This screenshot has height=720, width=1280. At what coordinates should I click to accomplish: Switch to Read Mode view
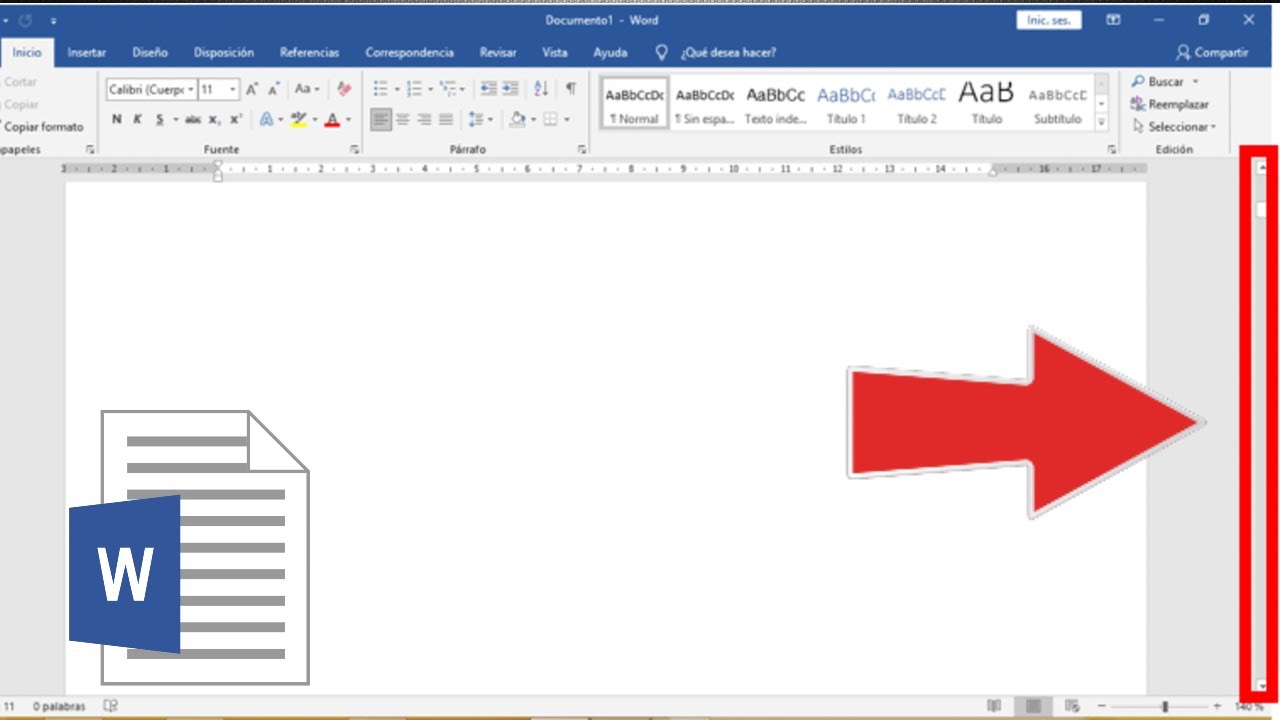(994, 706)
